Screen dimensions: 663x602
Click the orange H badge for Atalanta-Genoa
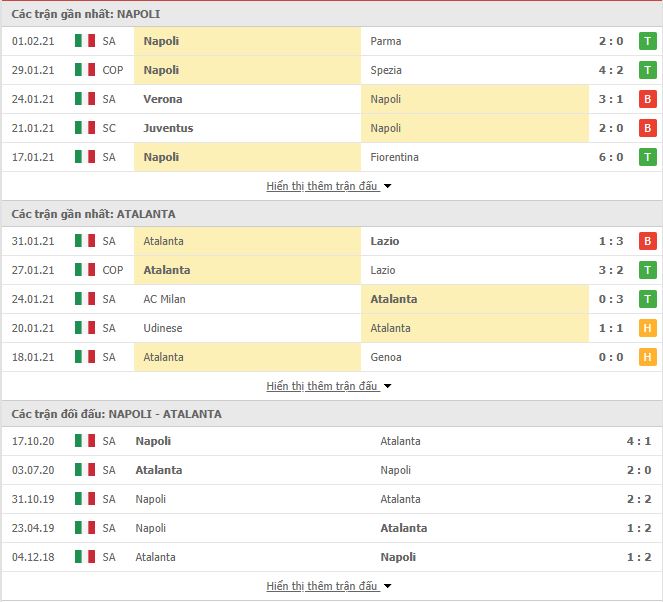pos(647,357)
